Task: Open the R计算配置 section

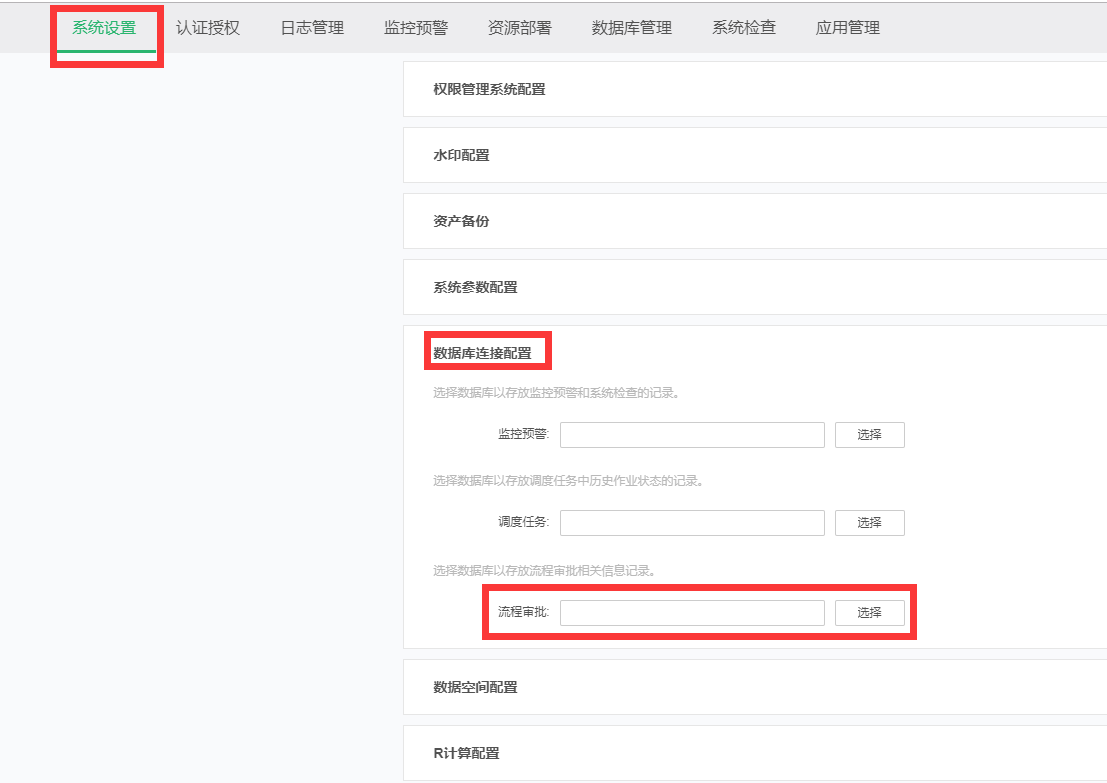Action: coord(466,753)
